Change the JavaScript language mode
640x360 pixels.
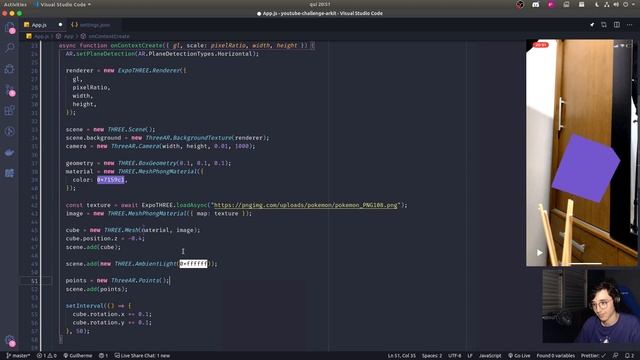490,356
